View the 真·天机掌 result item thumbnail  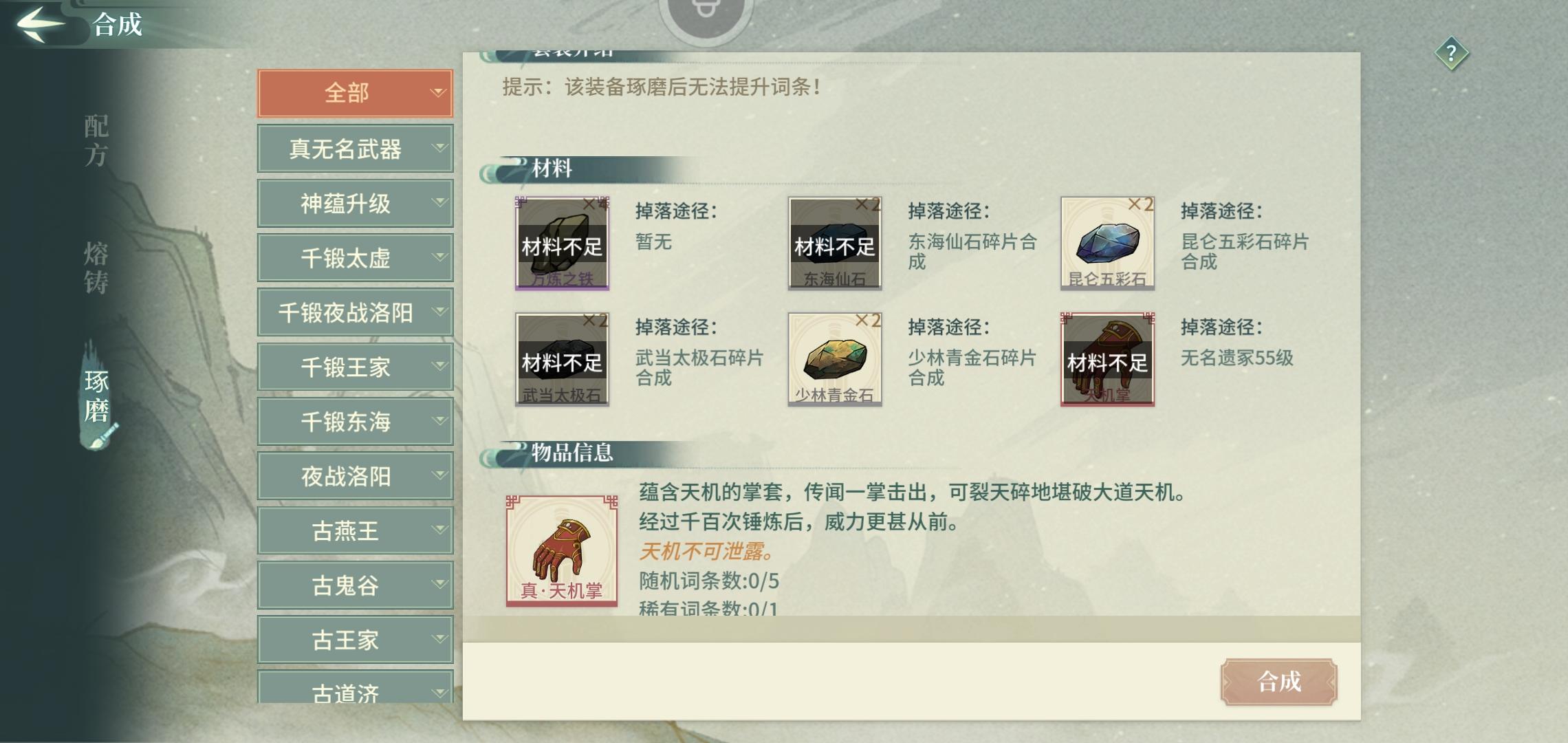(562, 550)
